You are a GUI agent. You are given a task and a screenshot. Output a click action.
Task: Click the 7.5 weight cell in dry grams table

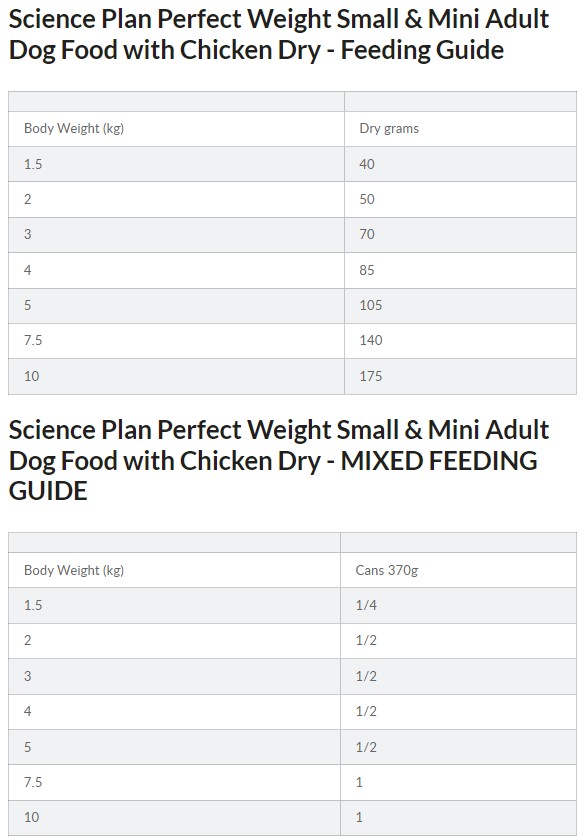click(x=176, y=341)
